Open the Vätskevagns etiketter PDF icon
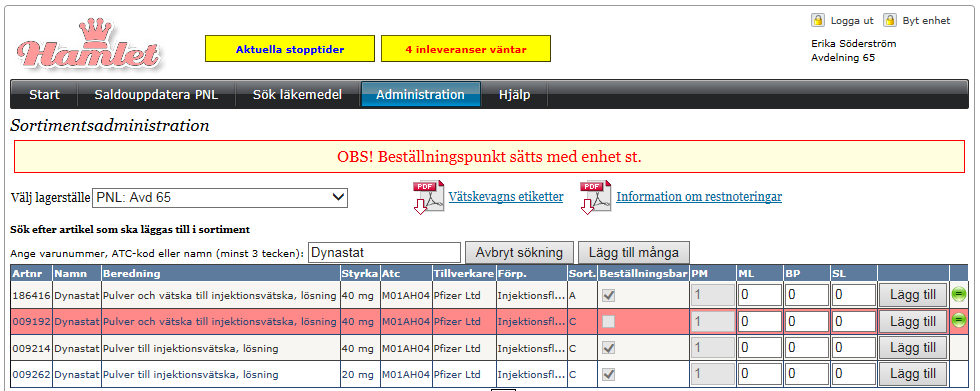Screen dimensions: 980x391 click(x=428, y=197)
